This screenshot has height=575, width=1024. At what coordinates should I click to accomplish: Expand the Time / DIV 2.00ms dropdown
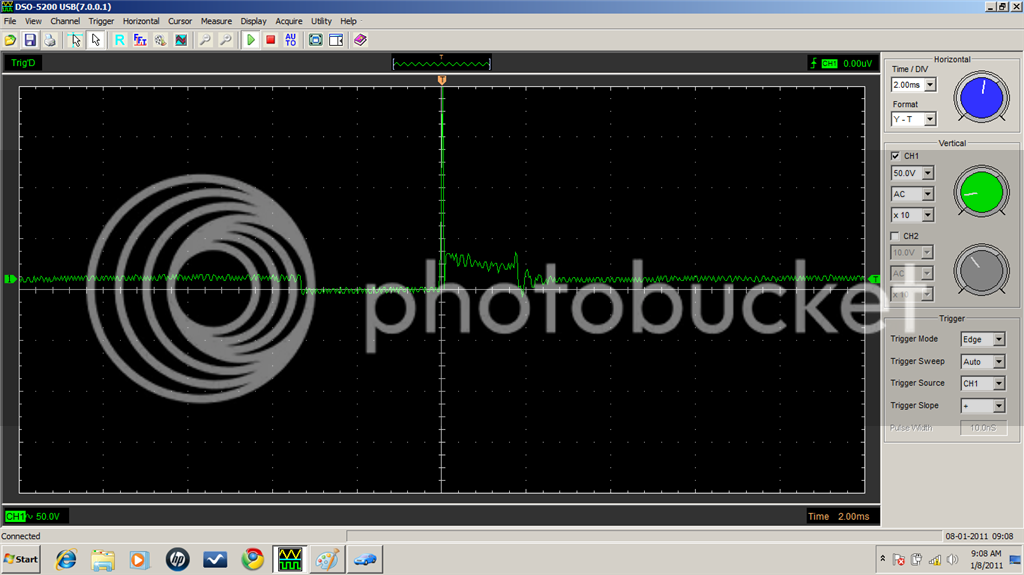930,85
